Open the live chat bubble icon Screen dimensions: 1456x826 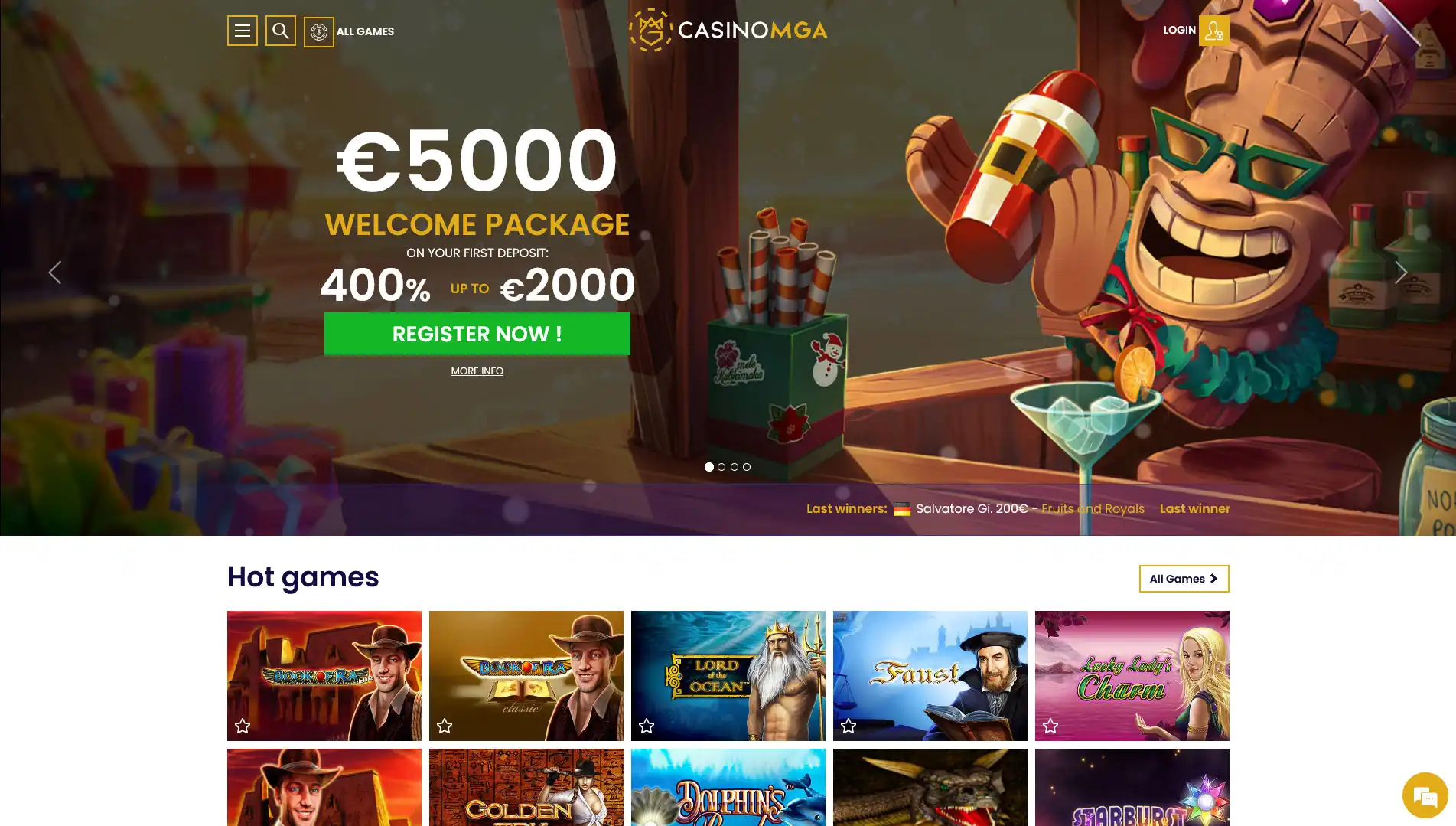pos(1425,796)
